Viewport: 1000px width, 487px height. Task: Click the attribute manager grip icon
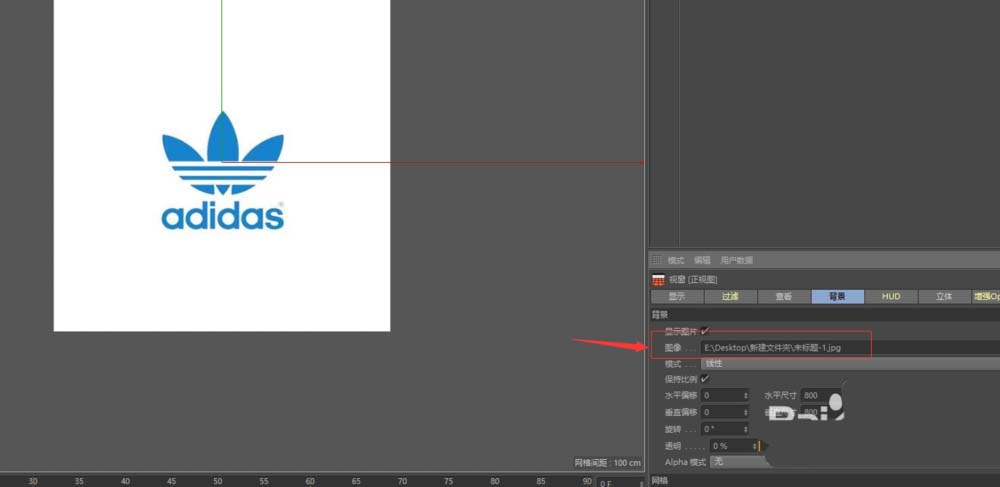[x=657, y=260]
